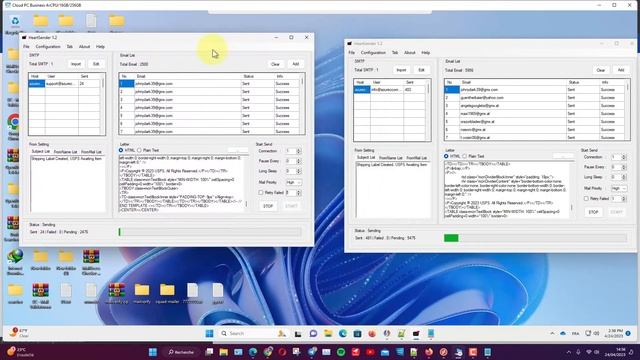Click Start on the host bottom taskbar
This screenshot has width=640, height=360.
pyautogui.click(x=153, y=352)
